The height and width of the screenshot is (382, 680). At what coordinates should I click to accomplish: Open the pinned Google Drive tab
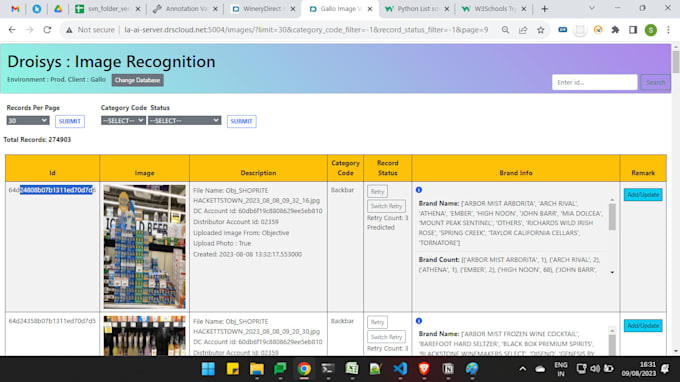[58, 9]
